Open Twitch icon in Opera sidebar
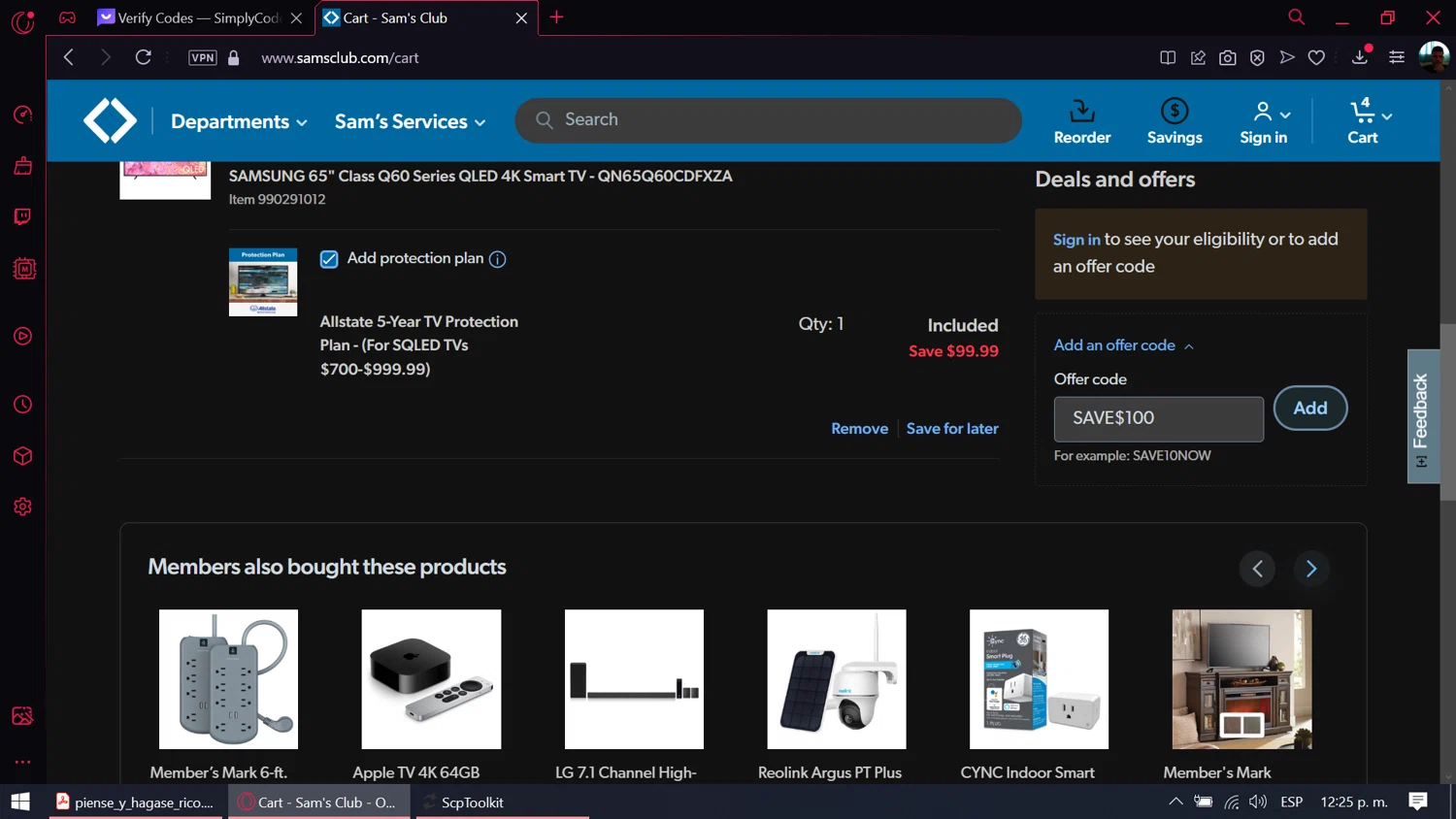This screenshot has width=1456, height=819. (x=22, y=216)
